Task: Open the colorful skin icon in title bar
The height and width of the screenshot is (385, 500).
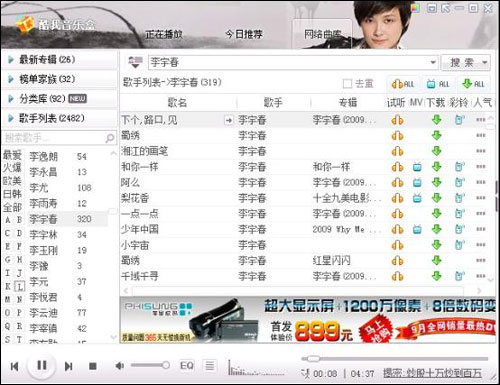Action: point(415,8)
